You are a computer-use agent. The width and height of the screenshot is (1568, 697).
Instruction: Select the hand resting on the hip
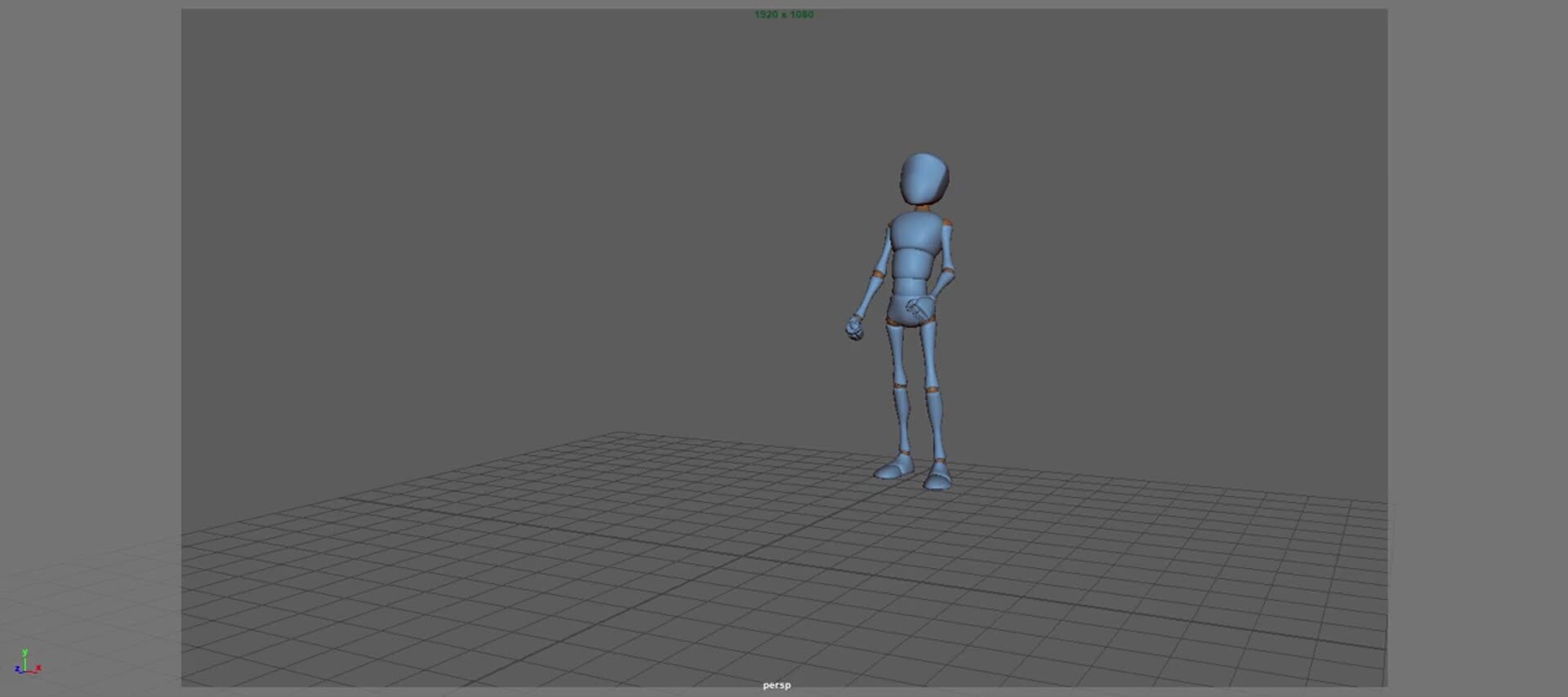[x=920, y=309]
